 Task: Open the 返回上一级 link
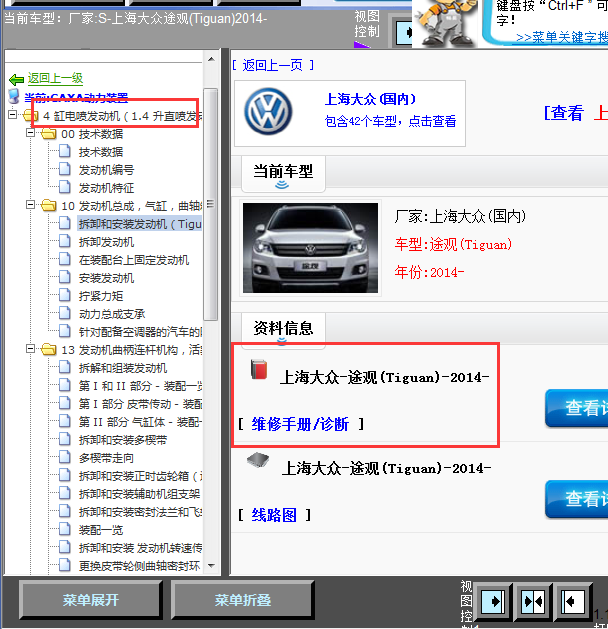click(x=55, y=78)
